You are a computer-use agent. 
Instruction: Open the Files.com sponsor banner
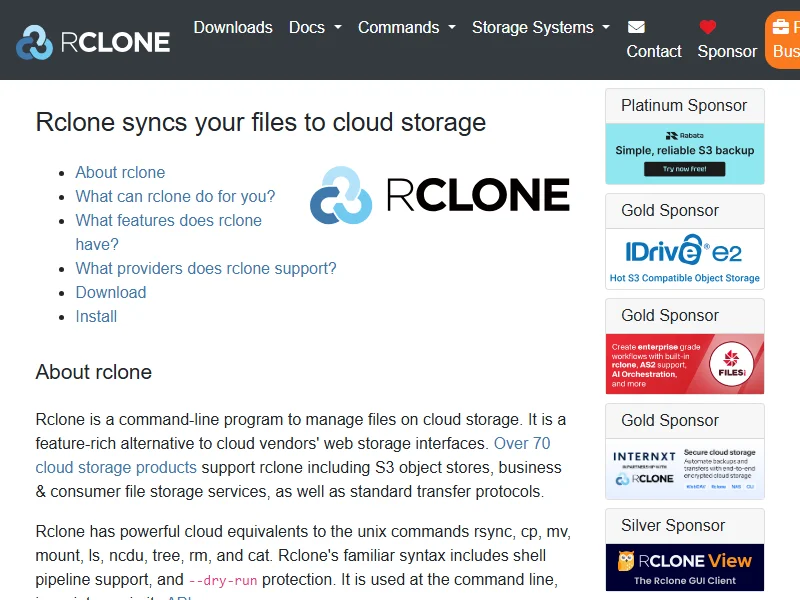pos(685,364)
